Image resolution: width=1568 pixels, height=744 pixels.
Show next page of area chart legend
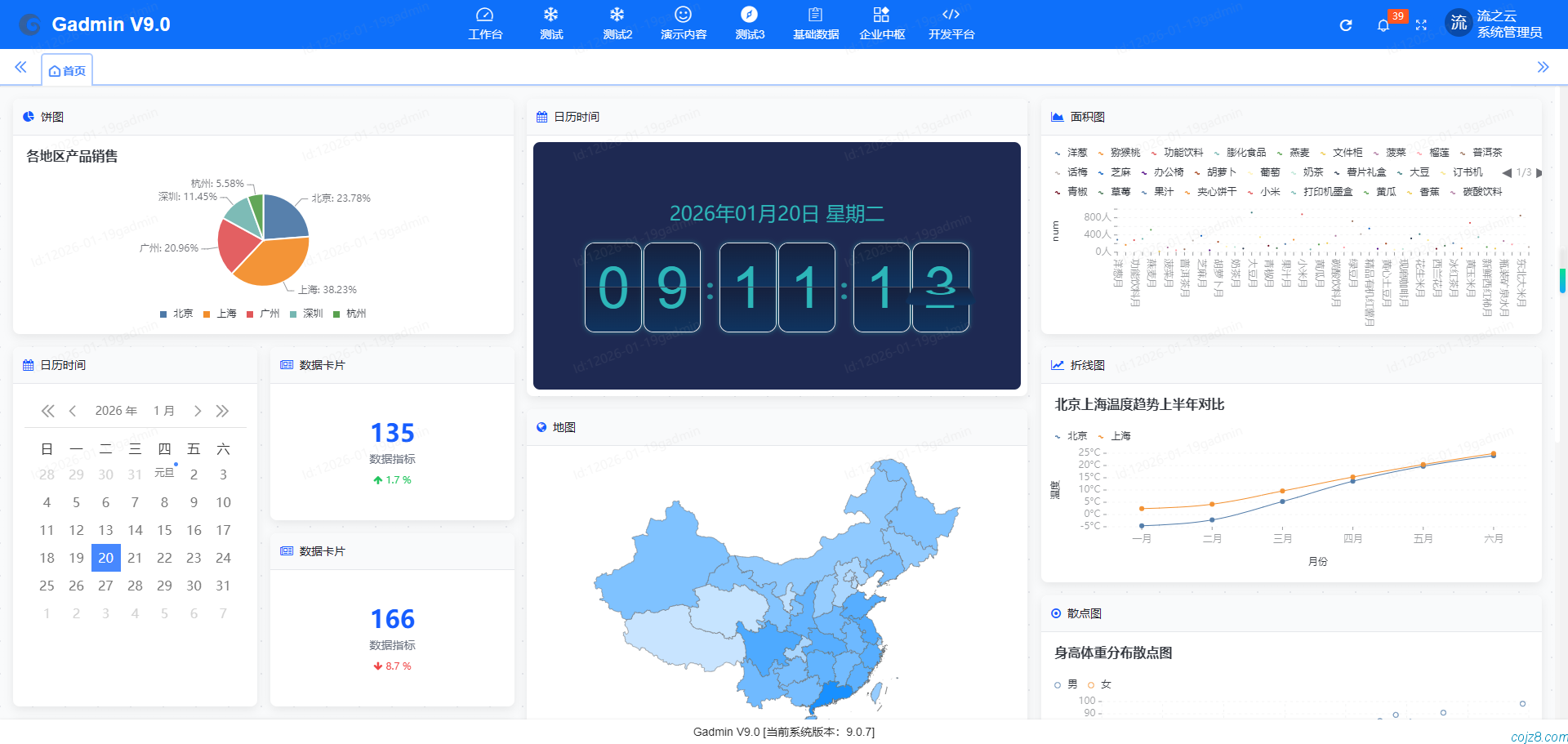coord(1539,173)
